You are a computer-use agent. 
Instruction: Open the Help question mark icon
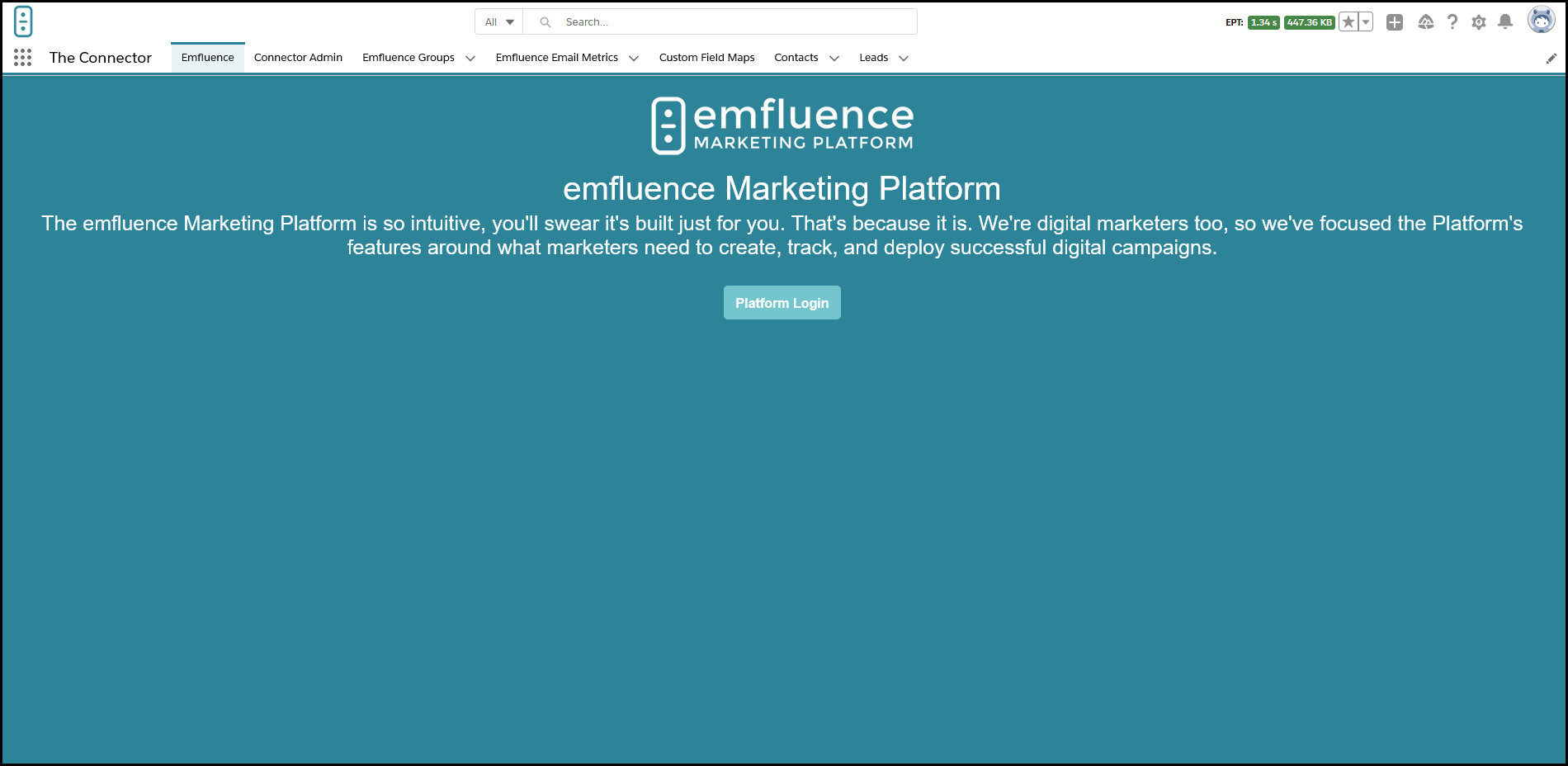[1452, 22]
